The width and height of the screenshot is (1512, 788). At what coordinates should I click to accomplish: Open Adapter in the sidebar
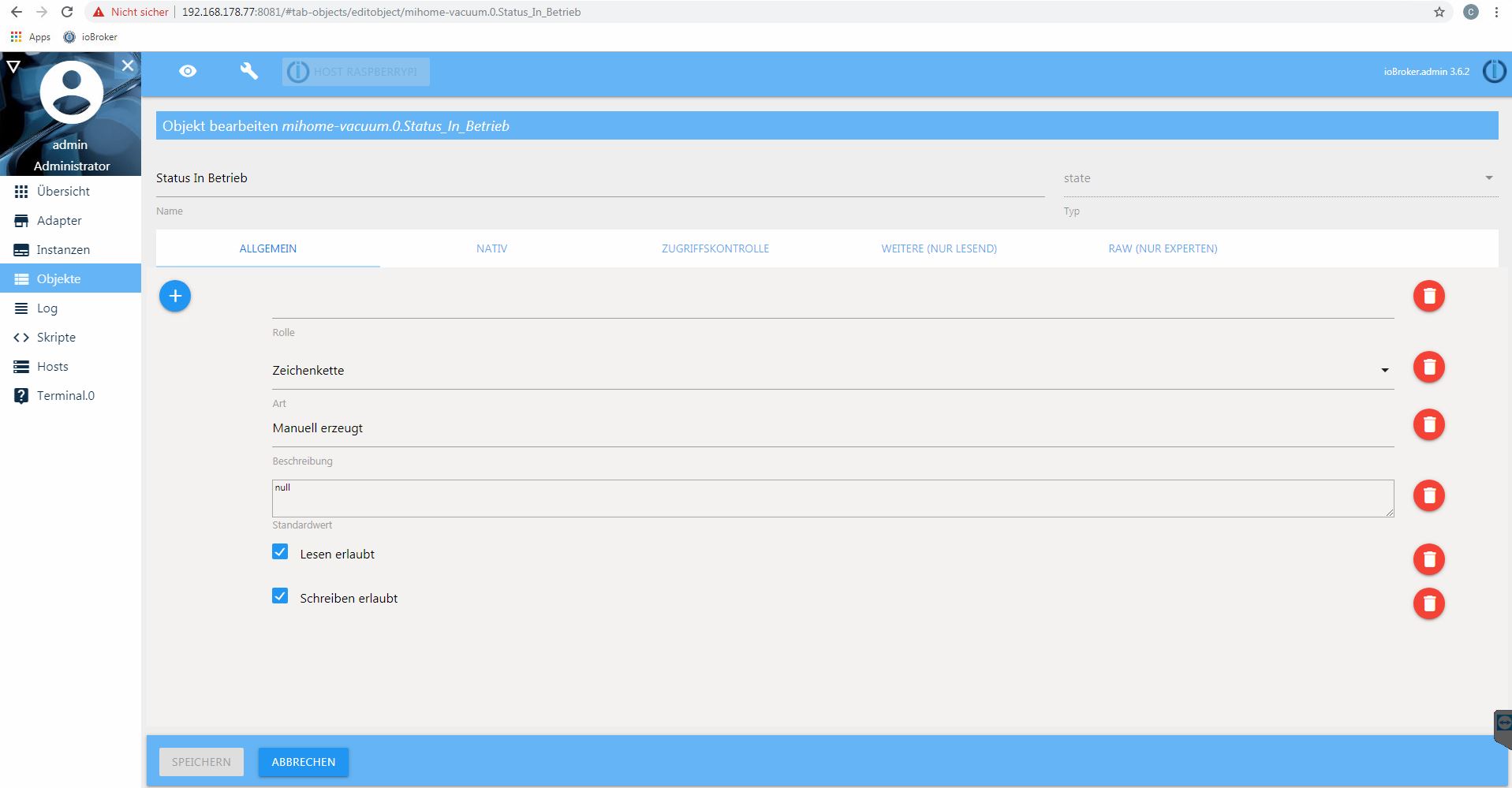71,220
